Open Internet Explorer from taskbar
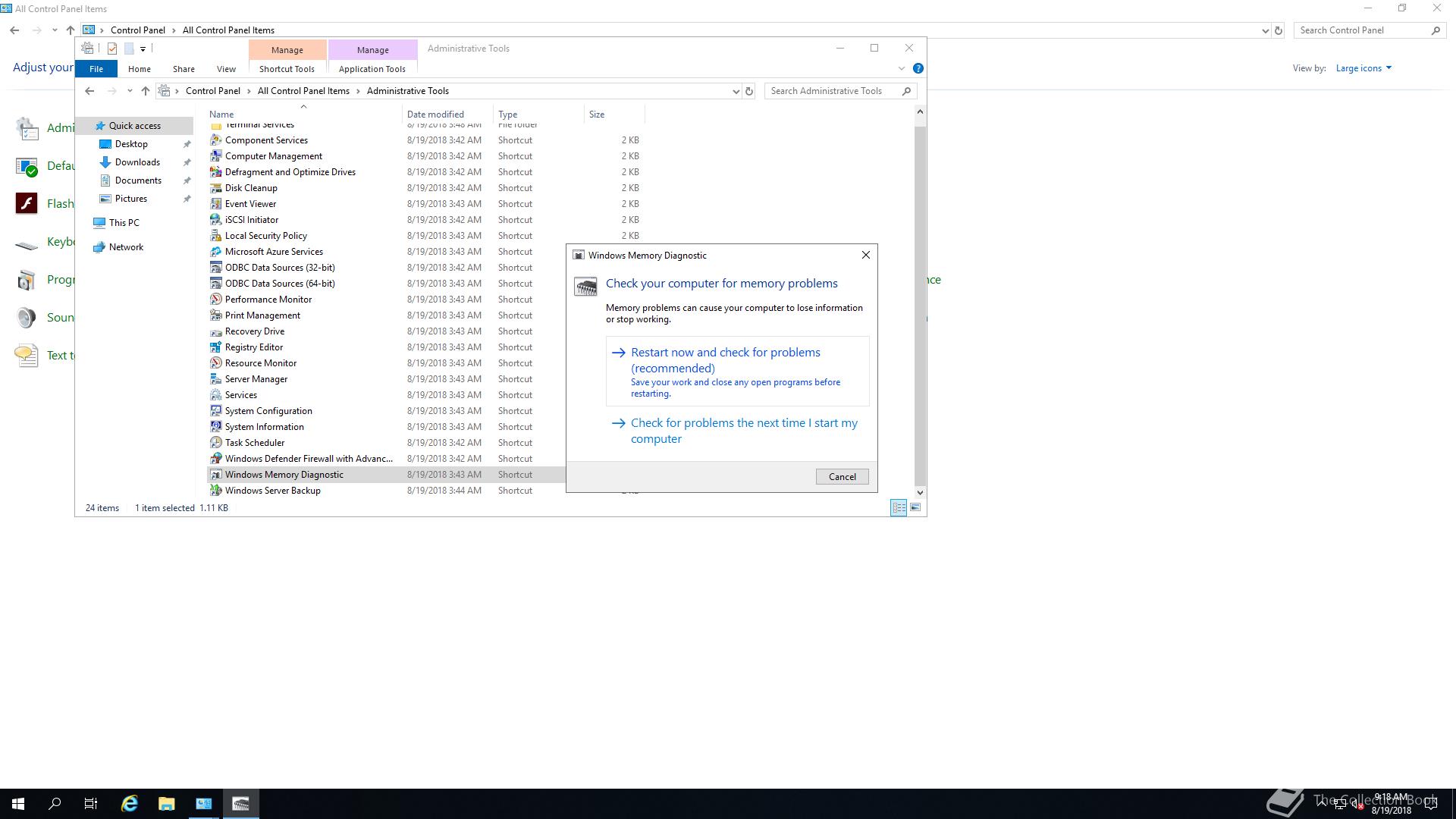Screen dimensions: 1456x819 click(130, 804)
